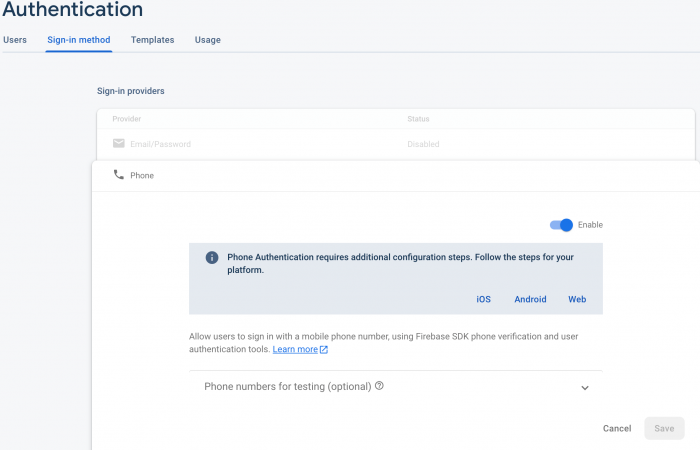This screenshot has height=450, width=700.
Task: Switch to the Users tab
Action: 15,40
